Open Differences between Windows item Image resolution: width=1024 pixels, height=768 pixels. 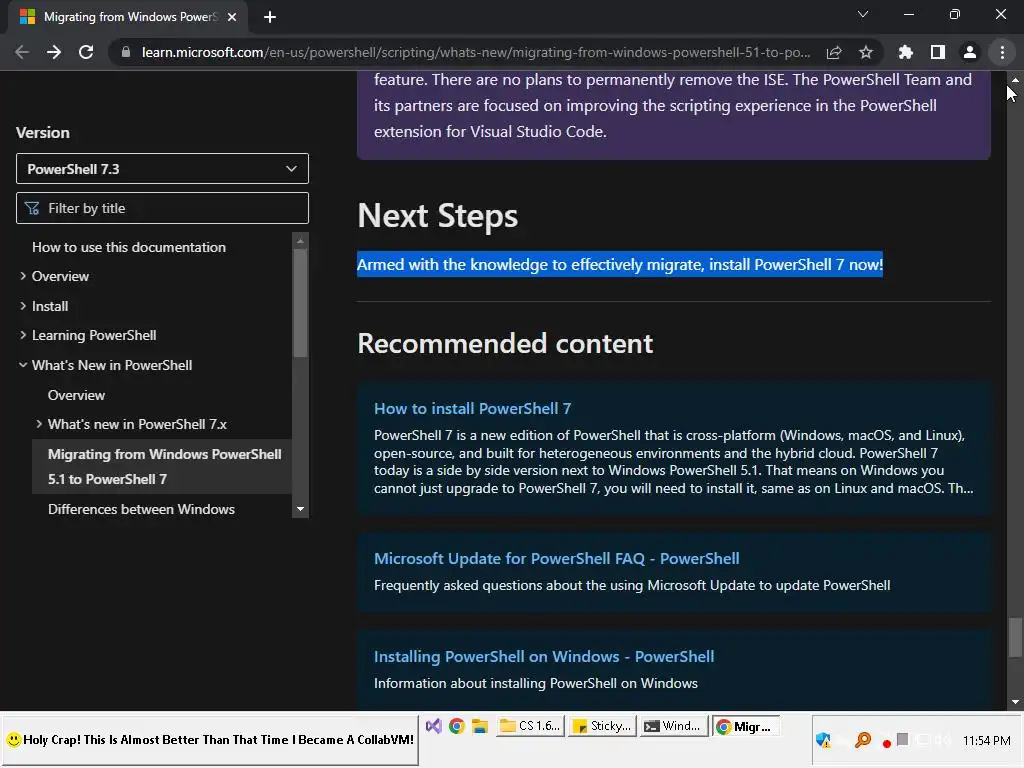[141, 509]
